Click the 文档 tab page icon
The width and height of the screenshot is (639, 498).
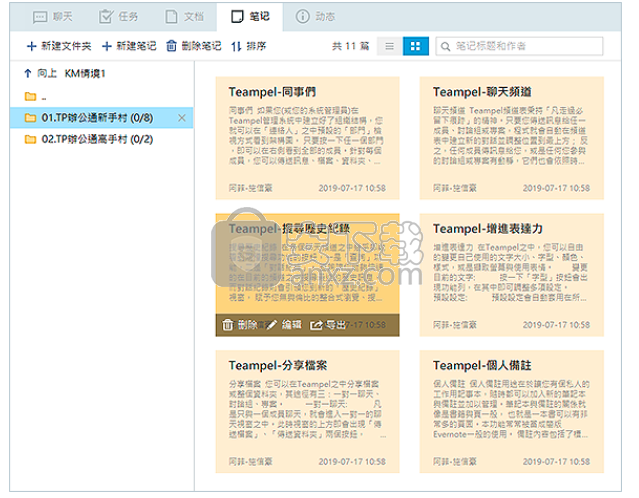click(x=171, y=17)
